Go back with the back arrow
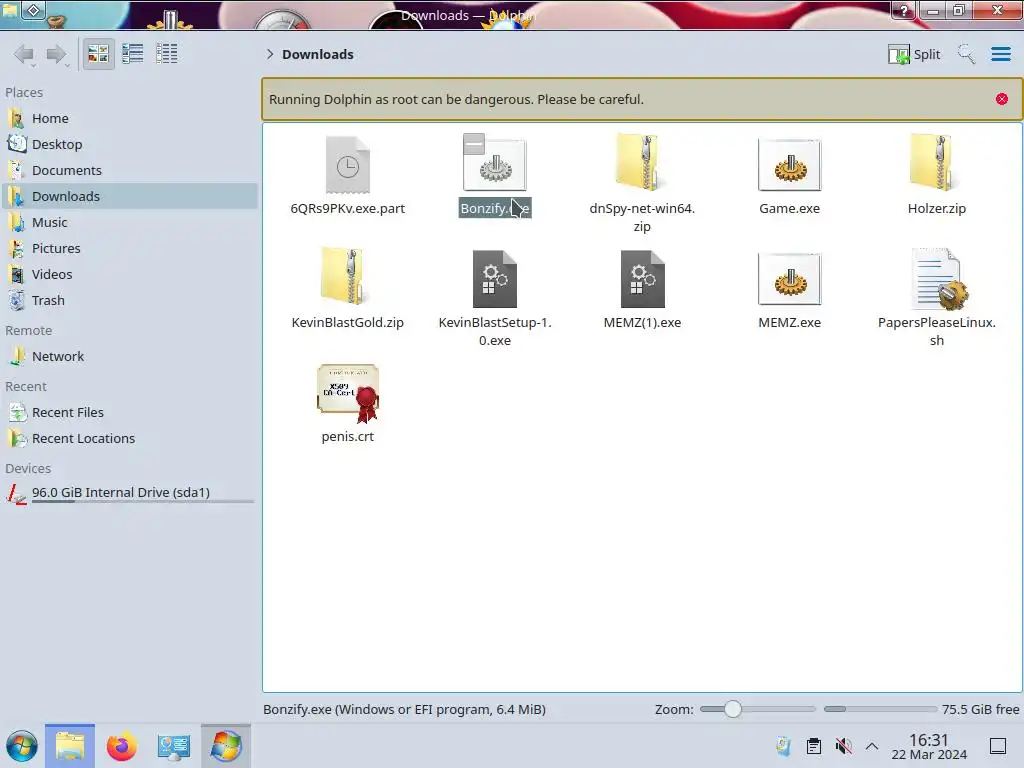Screen dimensions: 1024x768 [x=24, y=54]
